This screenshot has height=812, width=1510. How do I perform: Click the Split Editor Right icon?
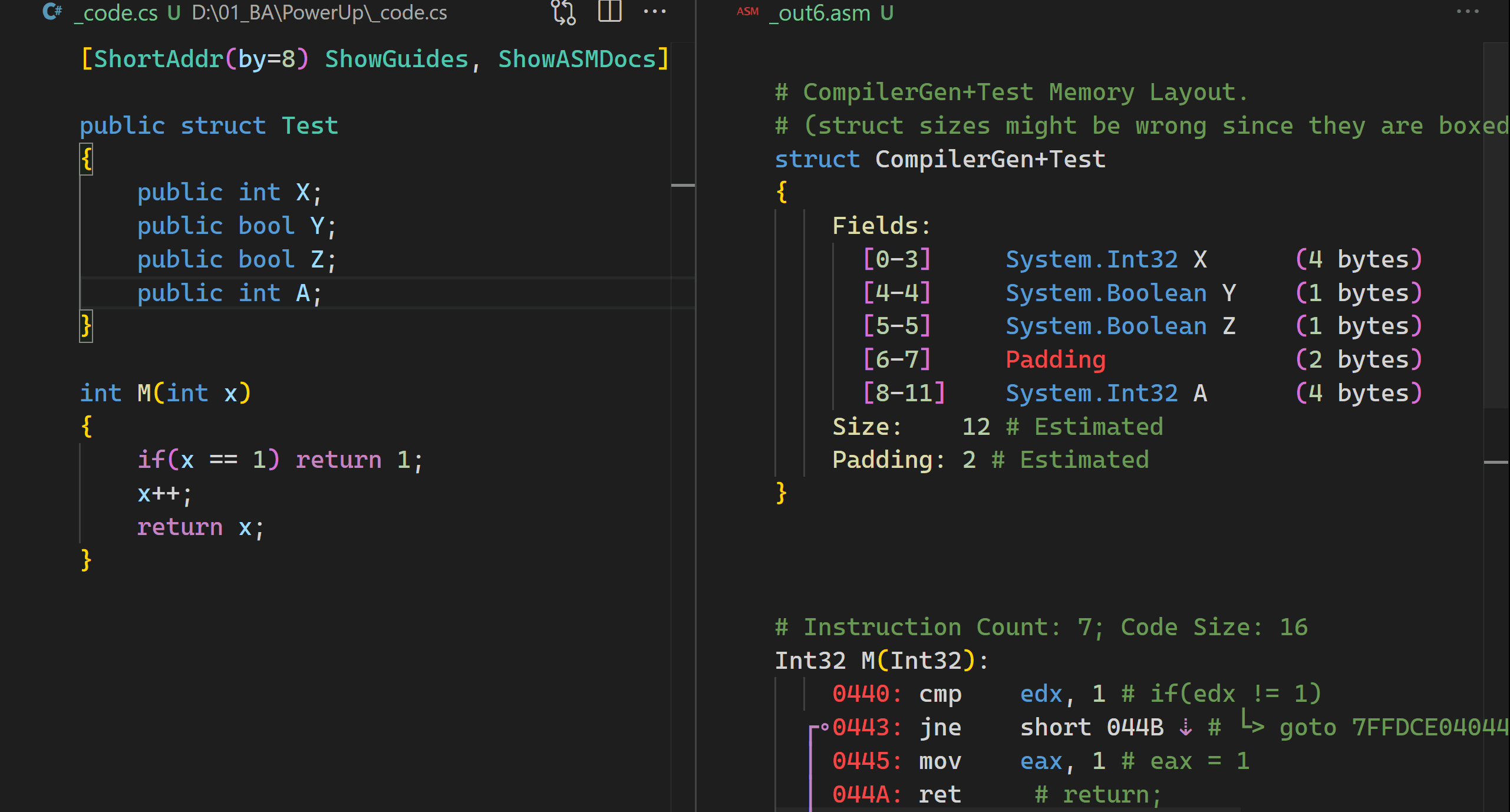tap(609, 12)
